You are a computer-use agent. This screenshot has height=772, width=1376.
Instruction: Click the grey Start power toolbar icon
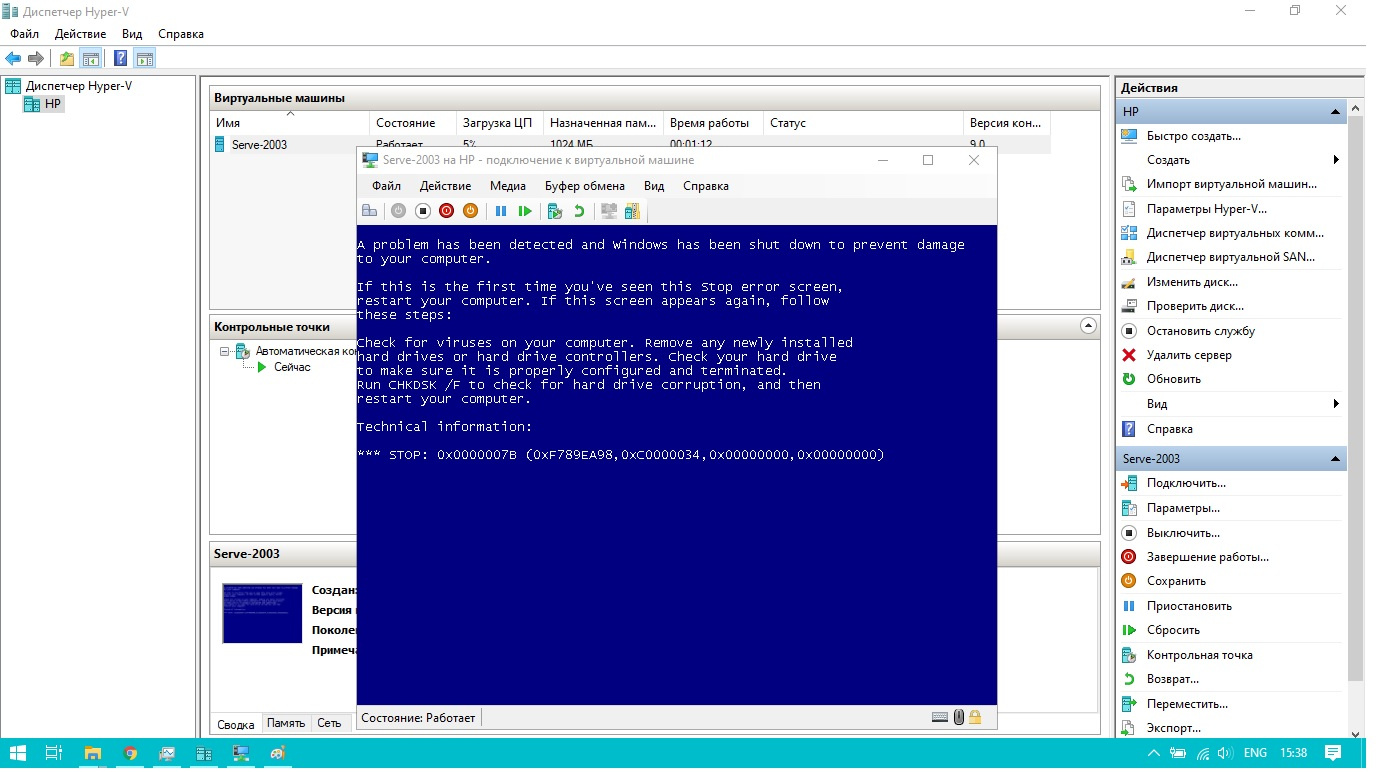(398, 211)
